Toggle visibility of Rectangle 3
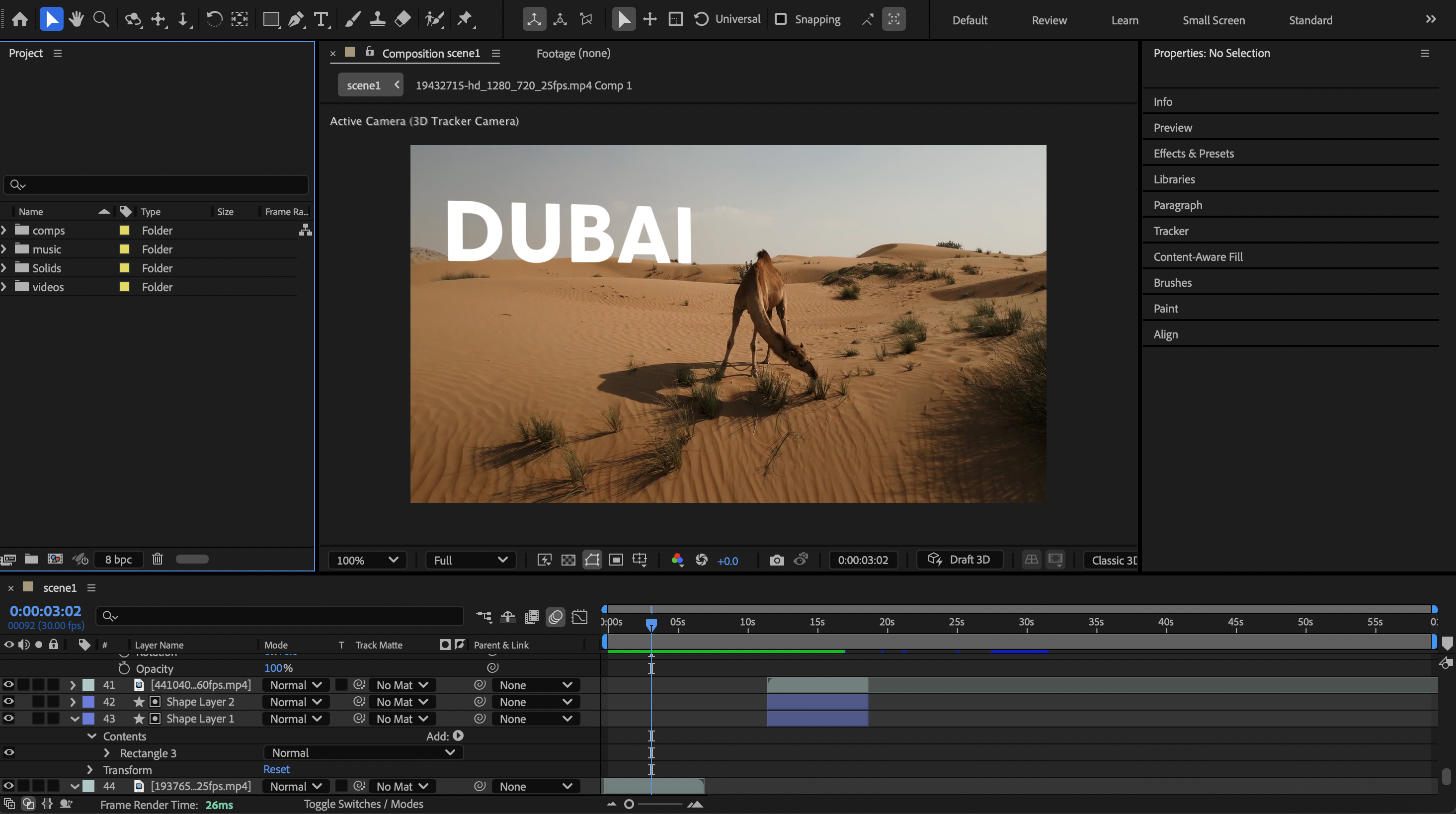The image size is (1456, 814). [x=8, y=752]
